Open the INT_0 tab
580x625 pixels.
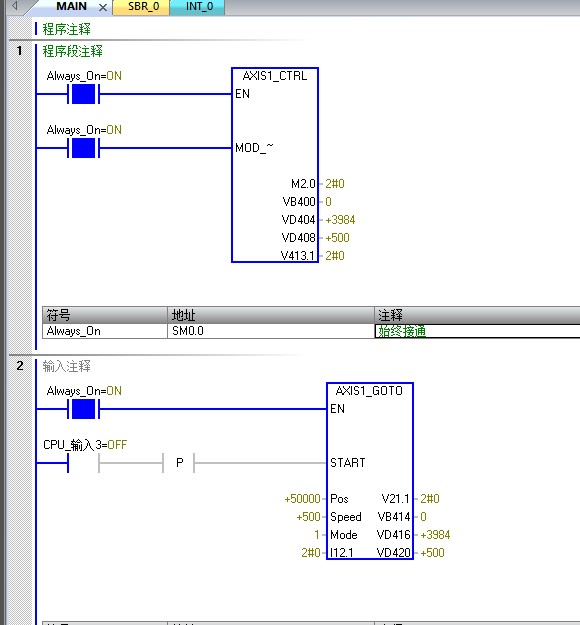pyautogui.click(x=199, y=7)
